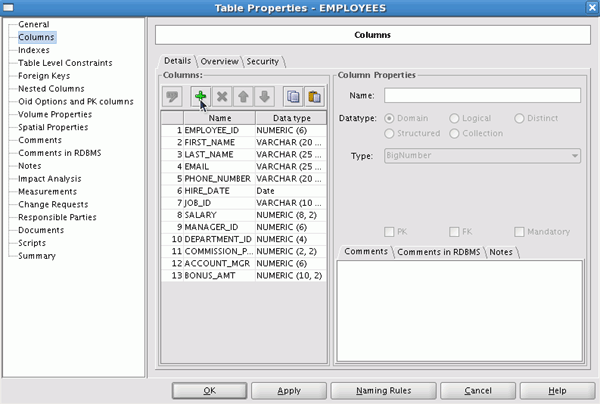This screenshot has width=600, height=404.
Task: Select the BONUS_AMT column row
Action: pyautogui.click(x=244, y=276)
